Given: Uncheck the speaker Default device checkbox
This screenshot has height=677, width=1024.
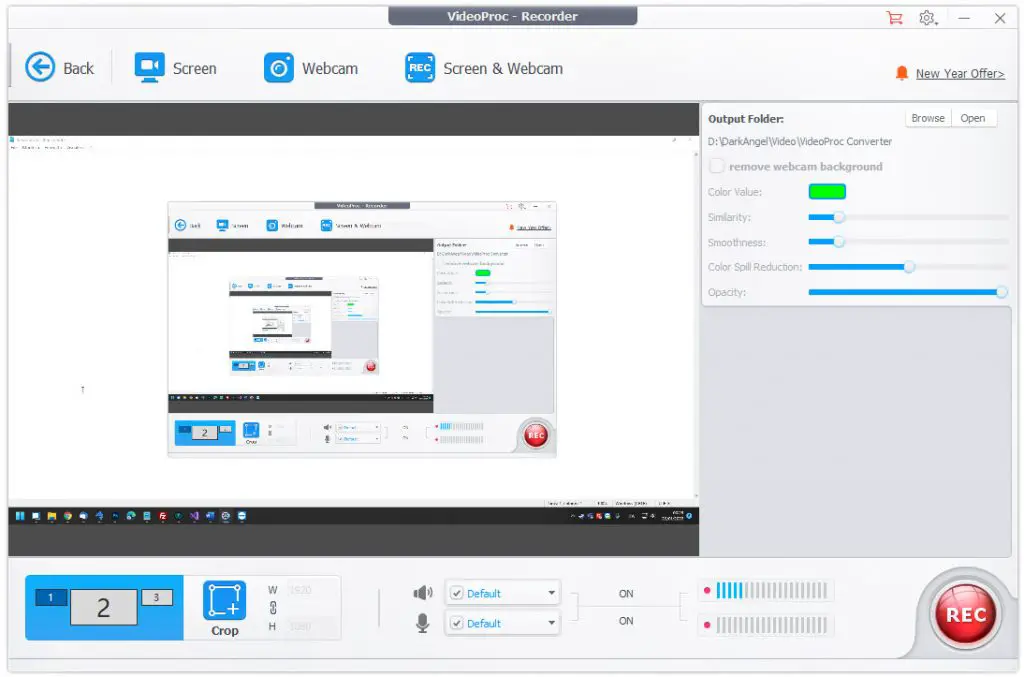Looking at the screenshot, I should click(457, 593).
